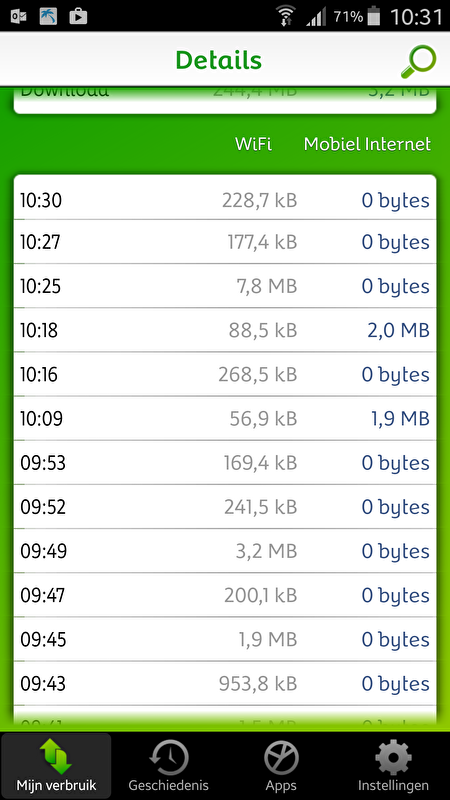Open the Apps tab
Image resolution: width=450 pixels, height=800 pixels.
(x=281, y=766)
